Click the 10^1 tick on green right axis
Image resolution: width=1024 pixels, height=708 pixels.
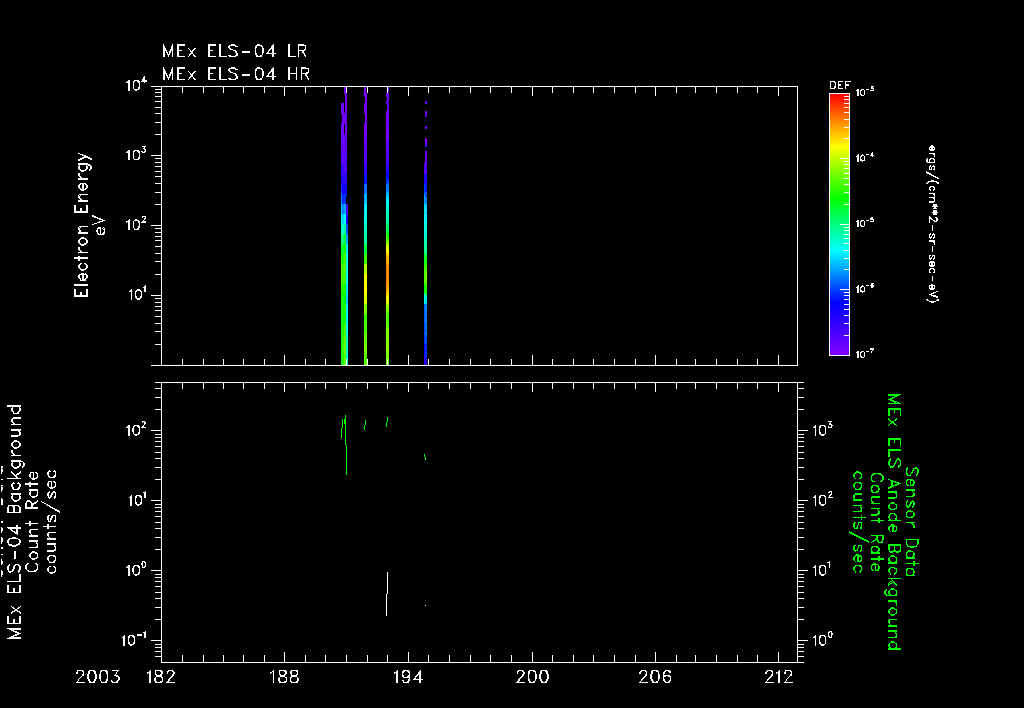click(822, 570)
